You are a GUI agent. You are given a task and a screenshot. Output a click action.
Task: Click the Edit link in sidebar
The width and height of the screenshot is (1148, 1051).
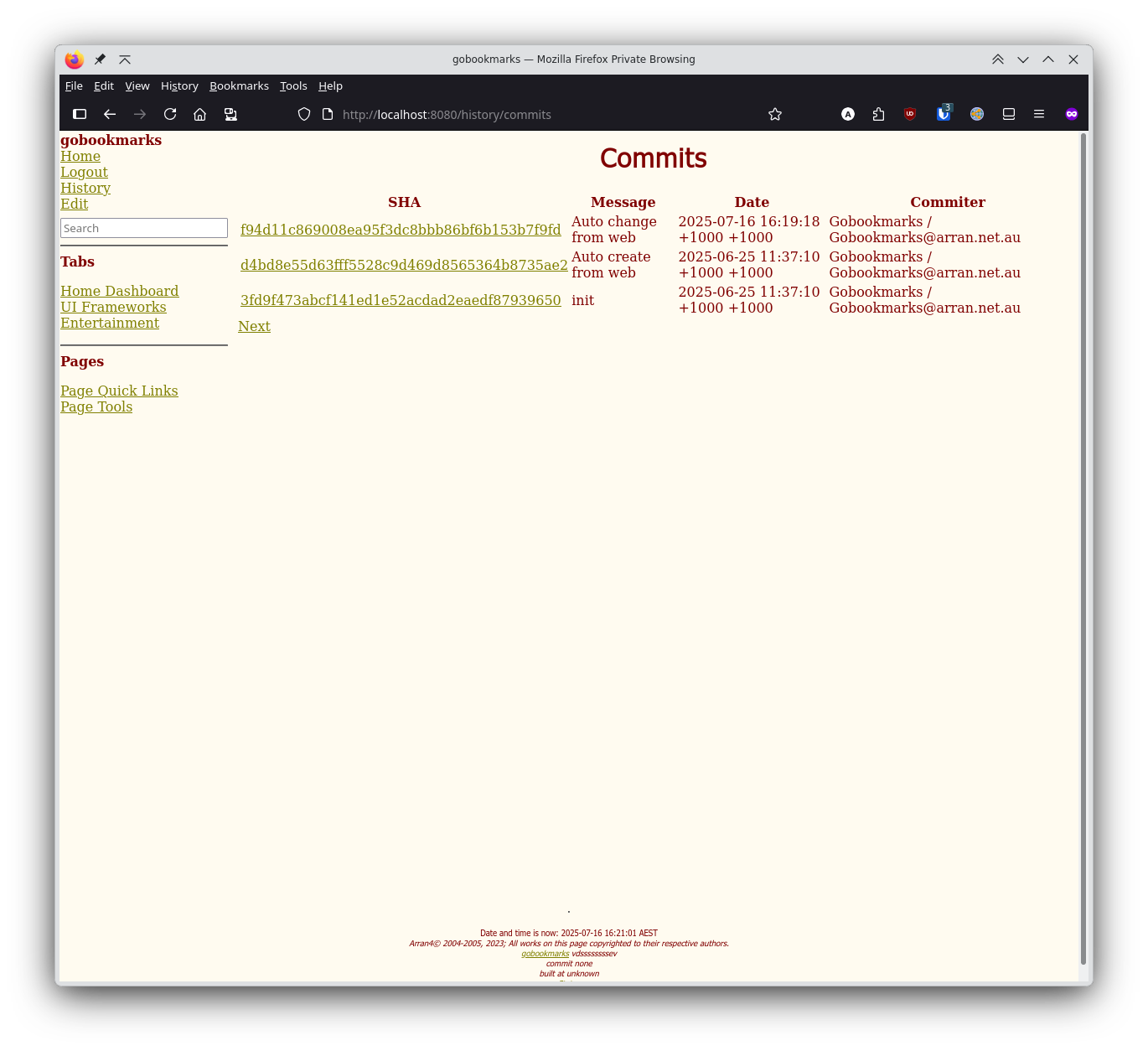74,204
